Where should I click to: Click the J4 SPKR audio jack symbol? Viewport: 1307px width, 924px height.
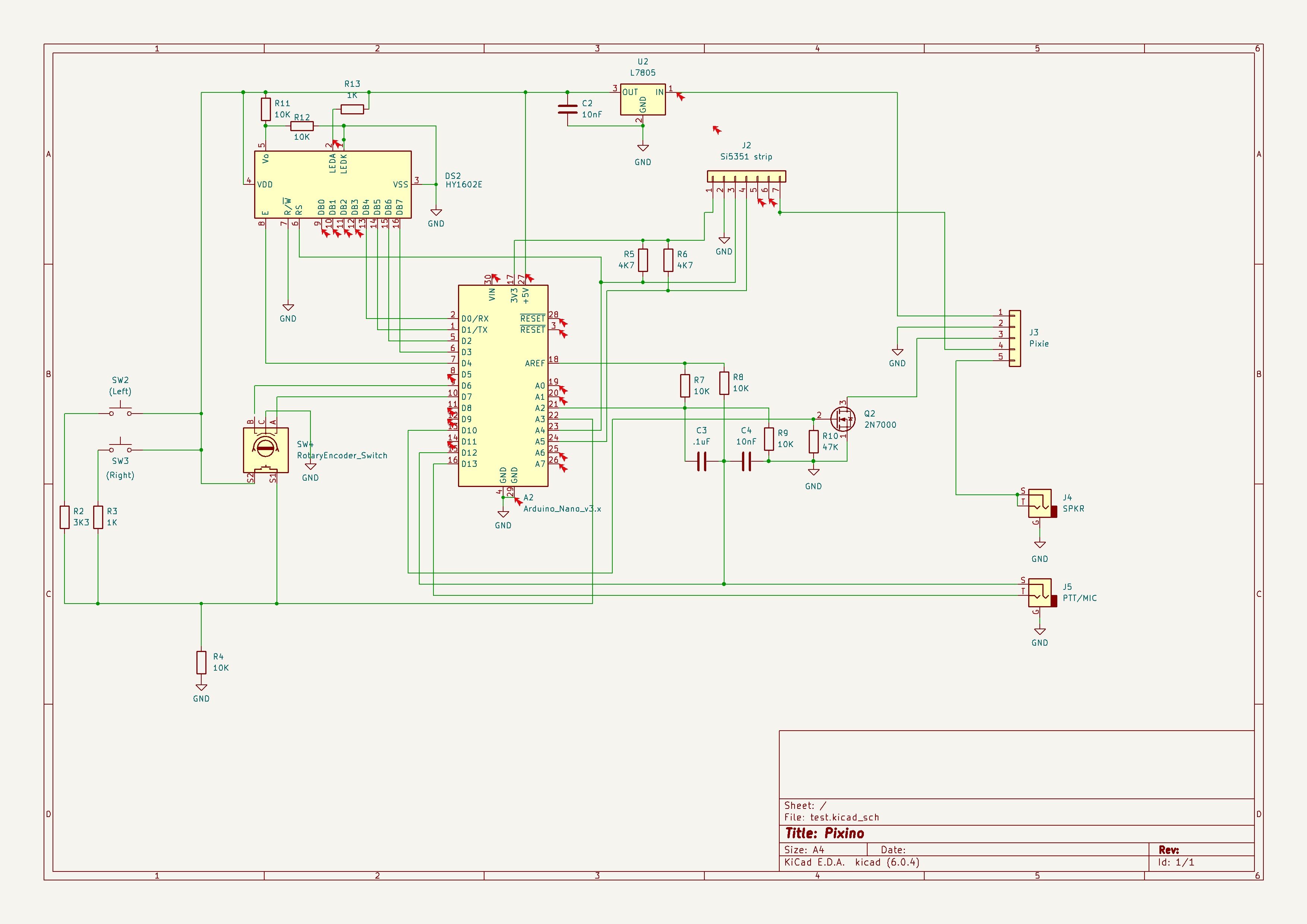click(1040, 503)
